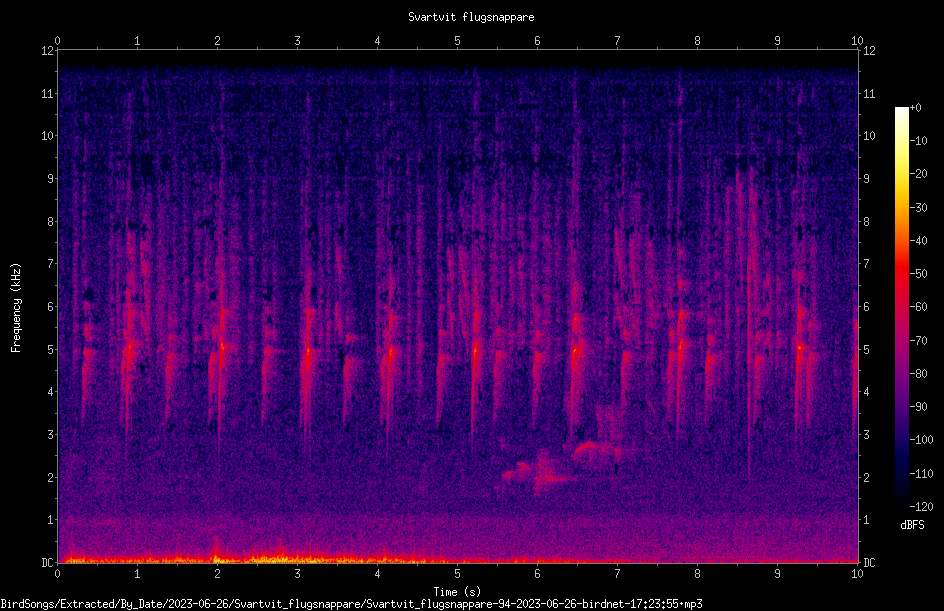Click '3' on the top time axis
Image resolution: width=944 pixels, height=611 pixels.
click(x=297, y=41)
